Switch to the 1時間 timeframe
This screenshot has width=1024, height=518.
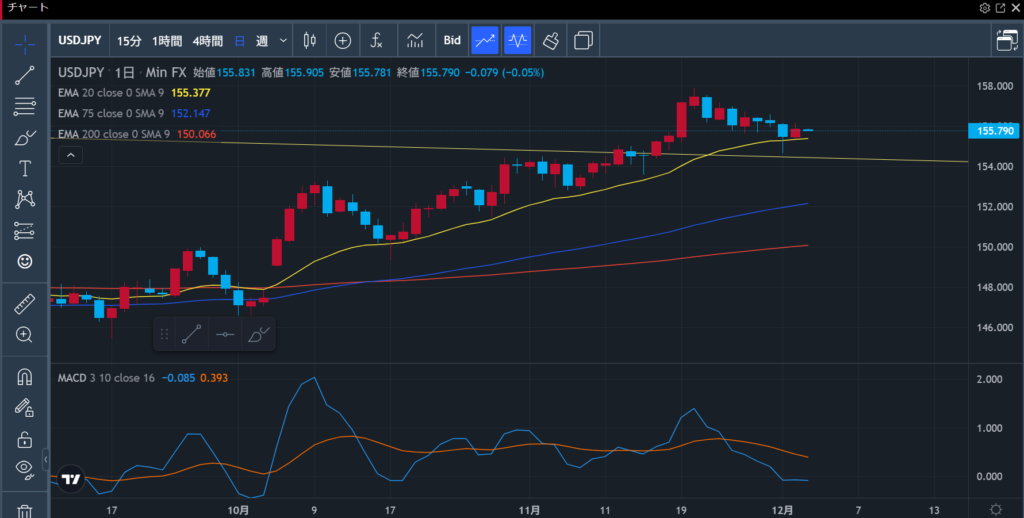167,41
